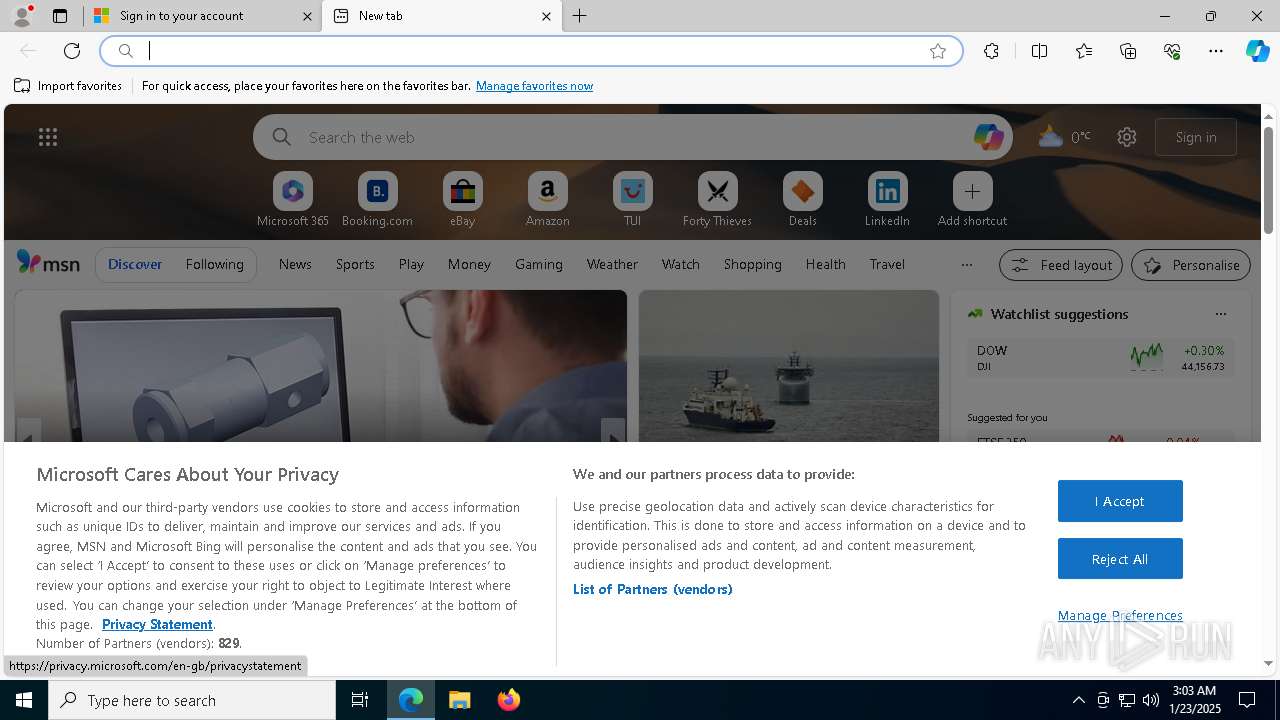Screen dimensions: 1280x720
Task: Click the Personalise button
Action: point(1191,265)
